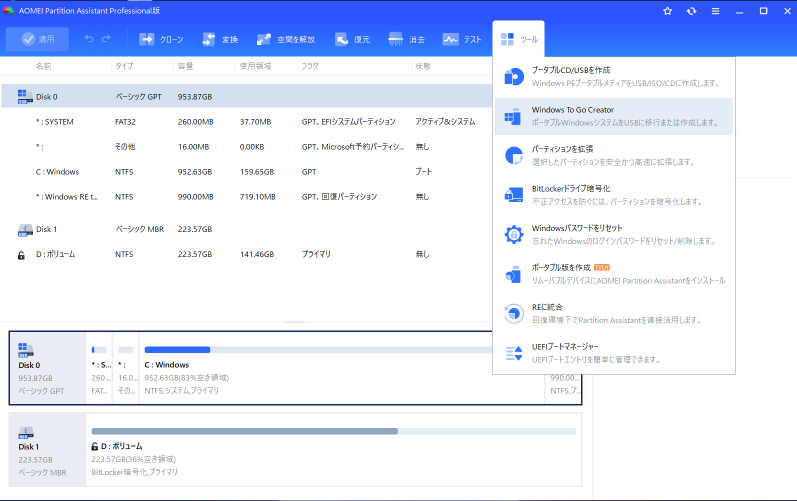This screenshot has height=501, width=797.
Task: Select Reset Windows password (Windowsパスワードをリセット) entry
Action: [x=614, y=235]
